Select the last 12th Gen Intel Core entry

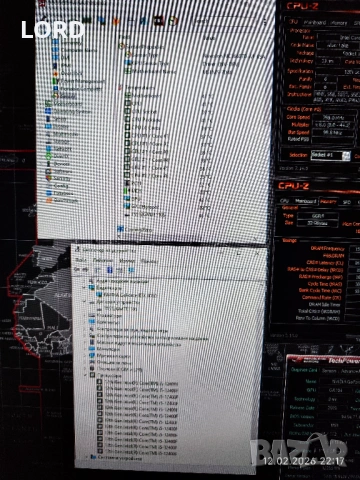coord(137,452)
